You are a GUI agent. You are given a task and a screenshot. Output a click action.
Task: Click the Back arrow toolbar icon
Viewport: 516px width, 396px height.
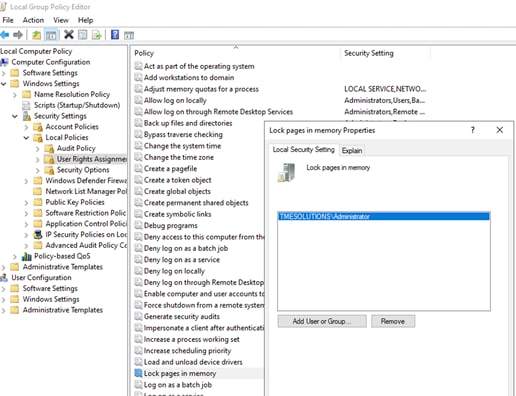pyautogui.click(x=5, y=35)
